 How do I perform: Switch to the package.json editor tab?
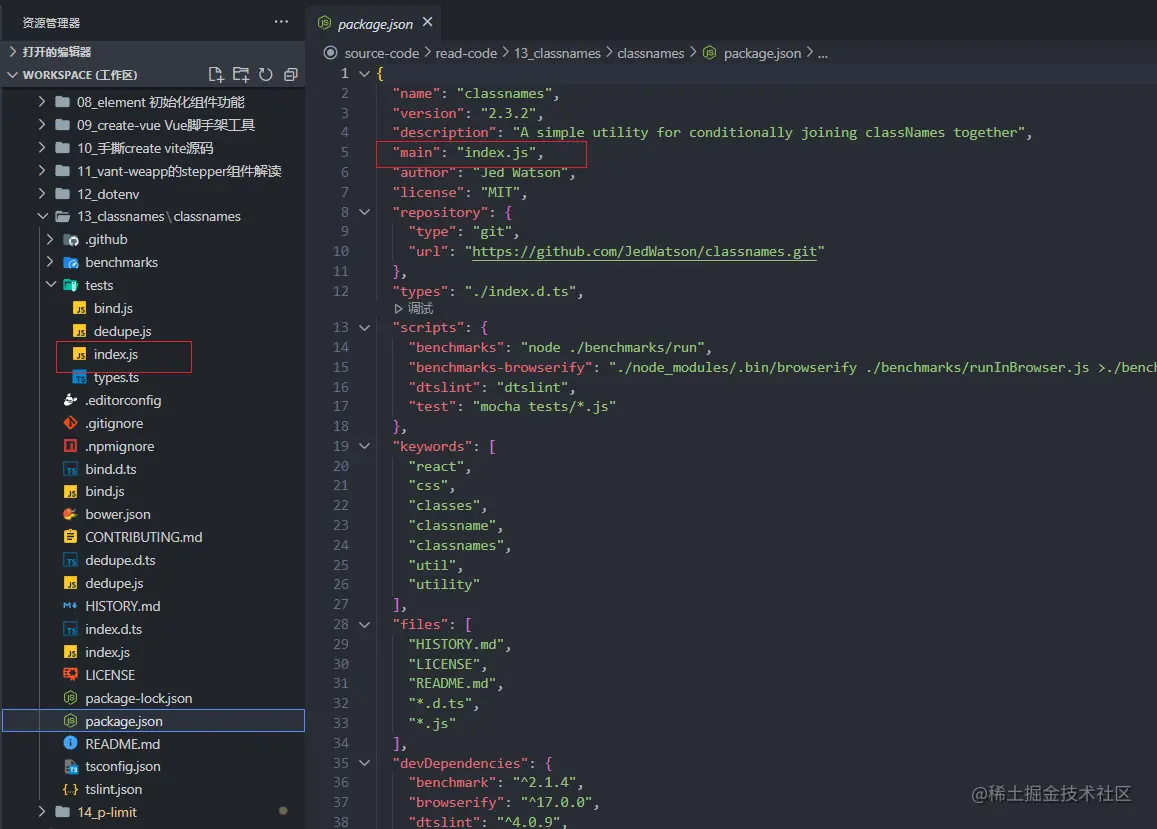pyautogui.click(x=375, y=24)
